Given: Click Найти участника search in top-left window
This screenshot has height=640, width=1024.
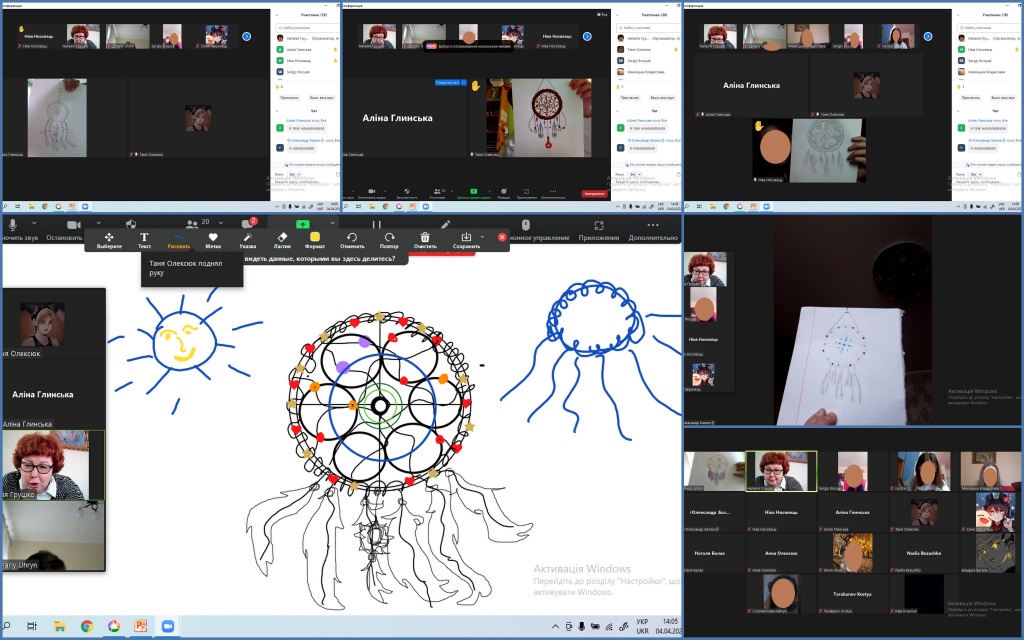Looking at the screenshot, I should (307, 27).
